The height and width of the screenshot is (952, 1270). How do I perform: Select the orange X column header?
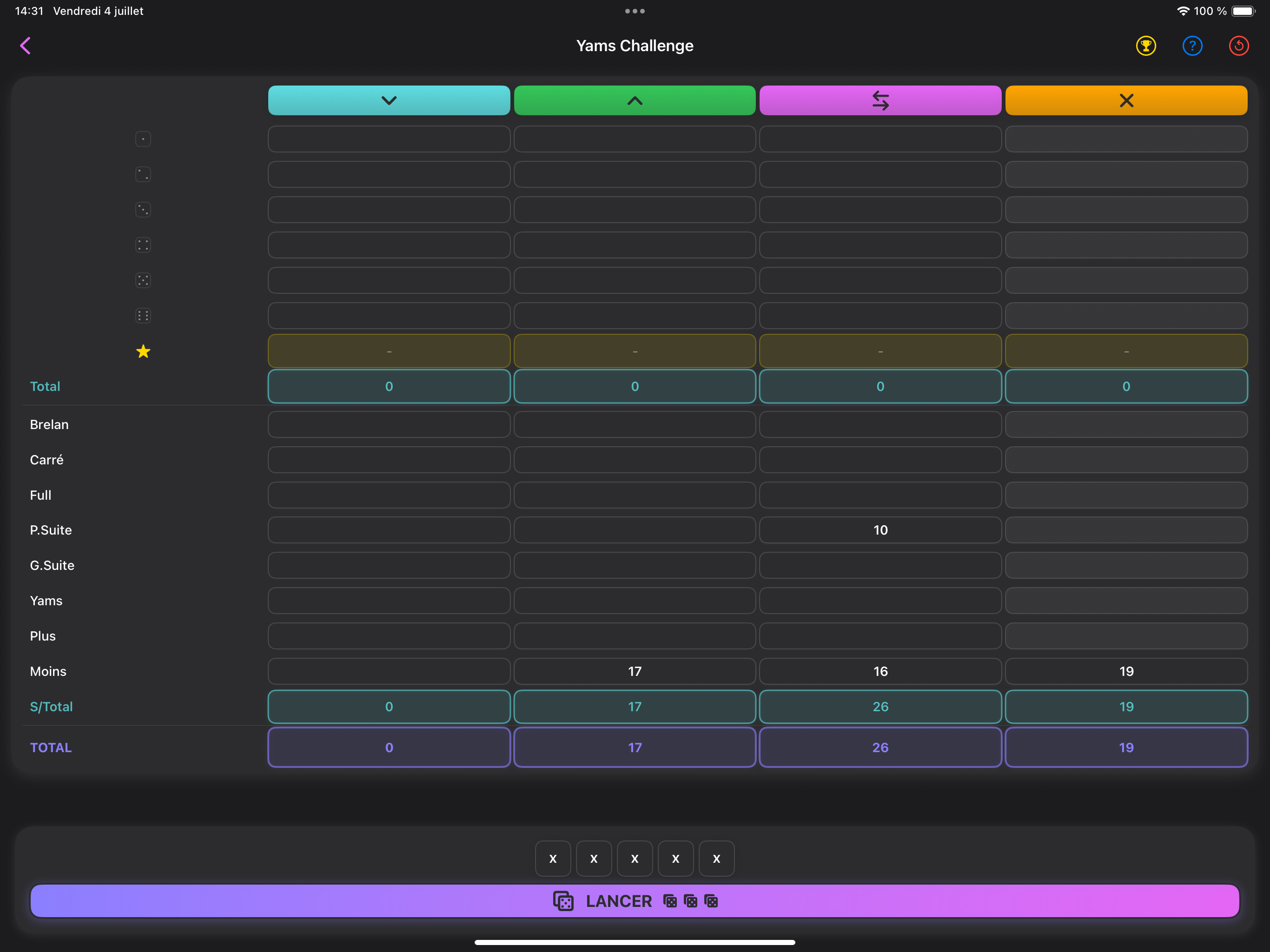(1126, 100)
